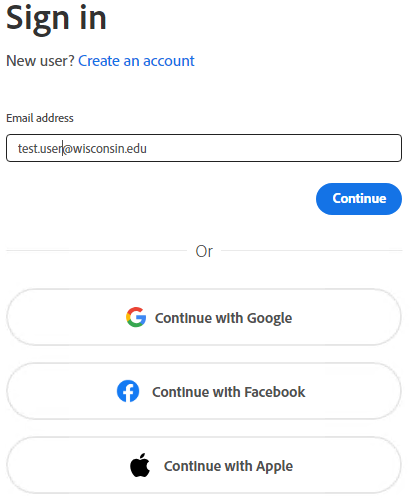Image resolution: width=414 pixels, height=504 pixels.
Task: Click the blue Continue button
Action: 359,199
